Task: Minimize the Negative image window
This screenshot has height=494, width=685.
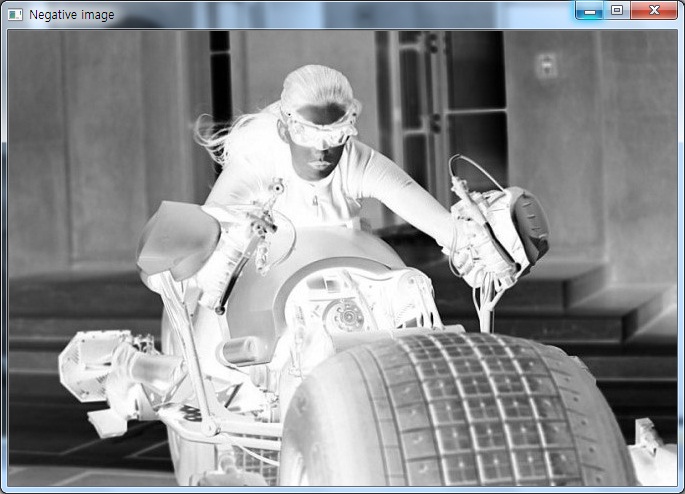Action: click(x=589, y=10)
